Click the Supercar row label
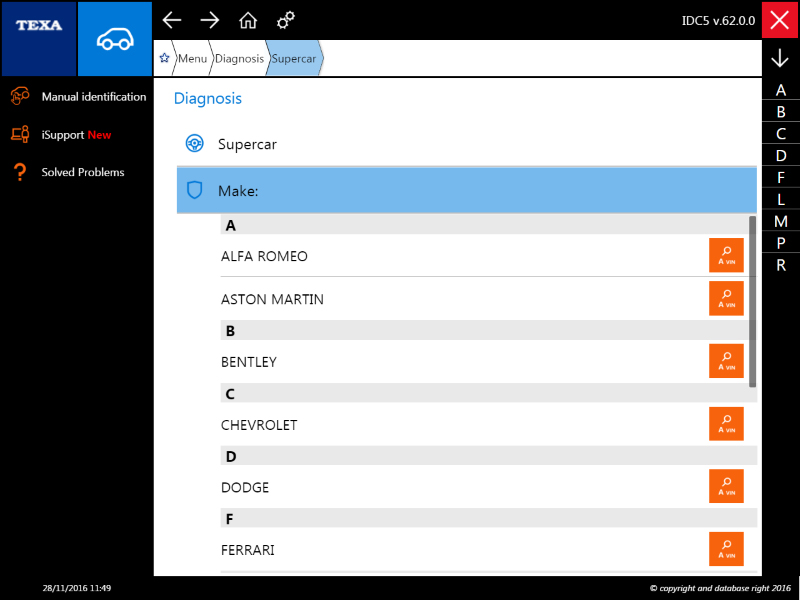Image resolution: width=800 pixels, height=600 pixels. point(247,144)
